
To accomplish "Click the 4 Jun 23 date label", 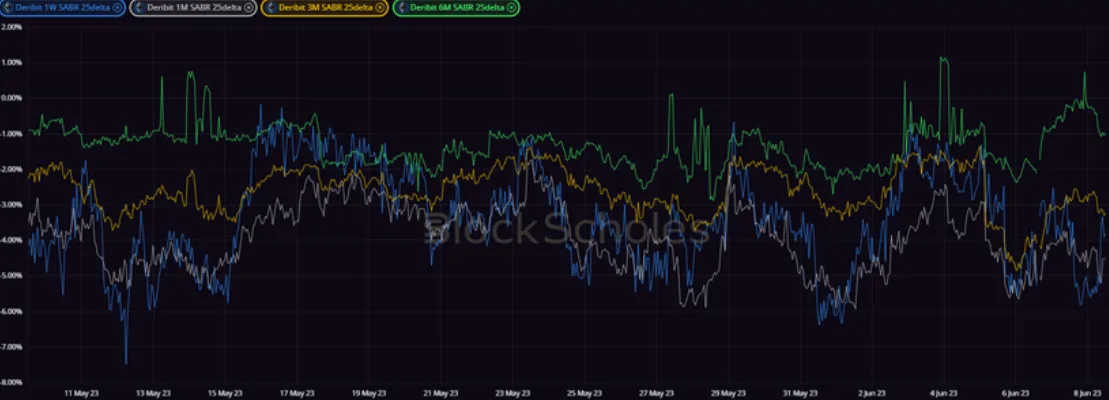I will 943,392.
